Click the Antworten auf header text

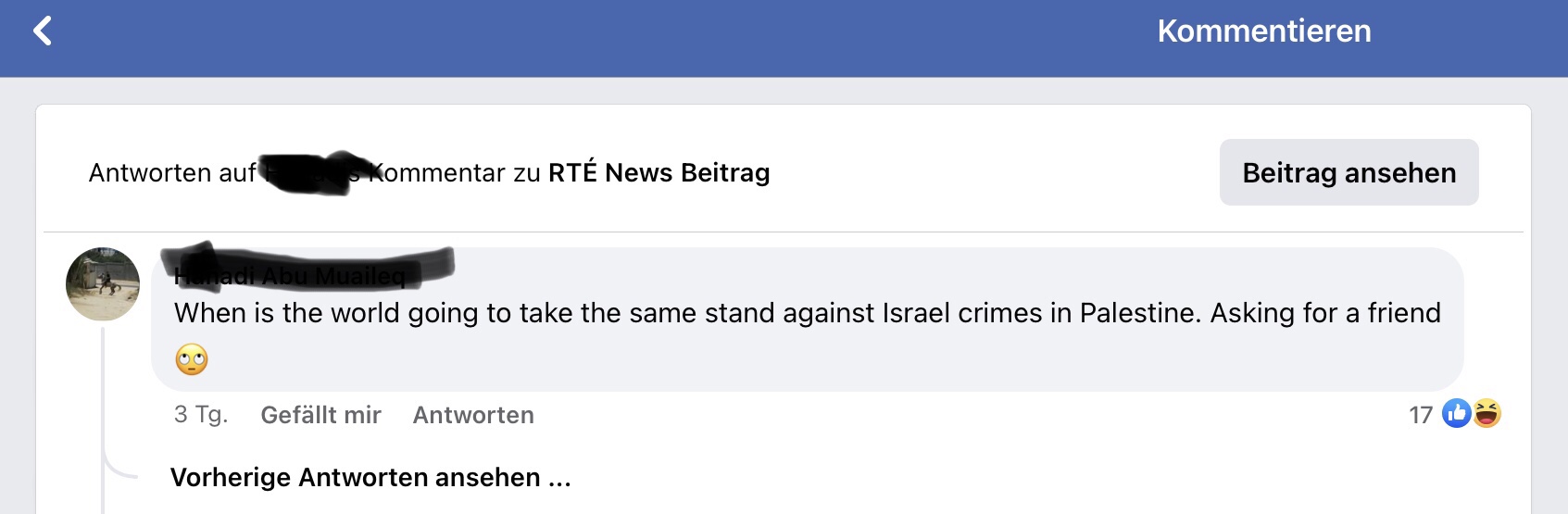pos(172,173)
